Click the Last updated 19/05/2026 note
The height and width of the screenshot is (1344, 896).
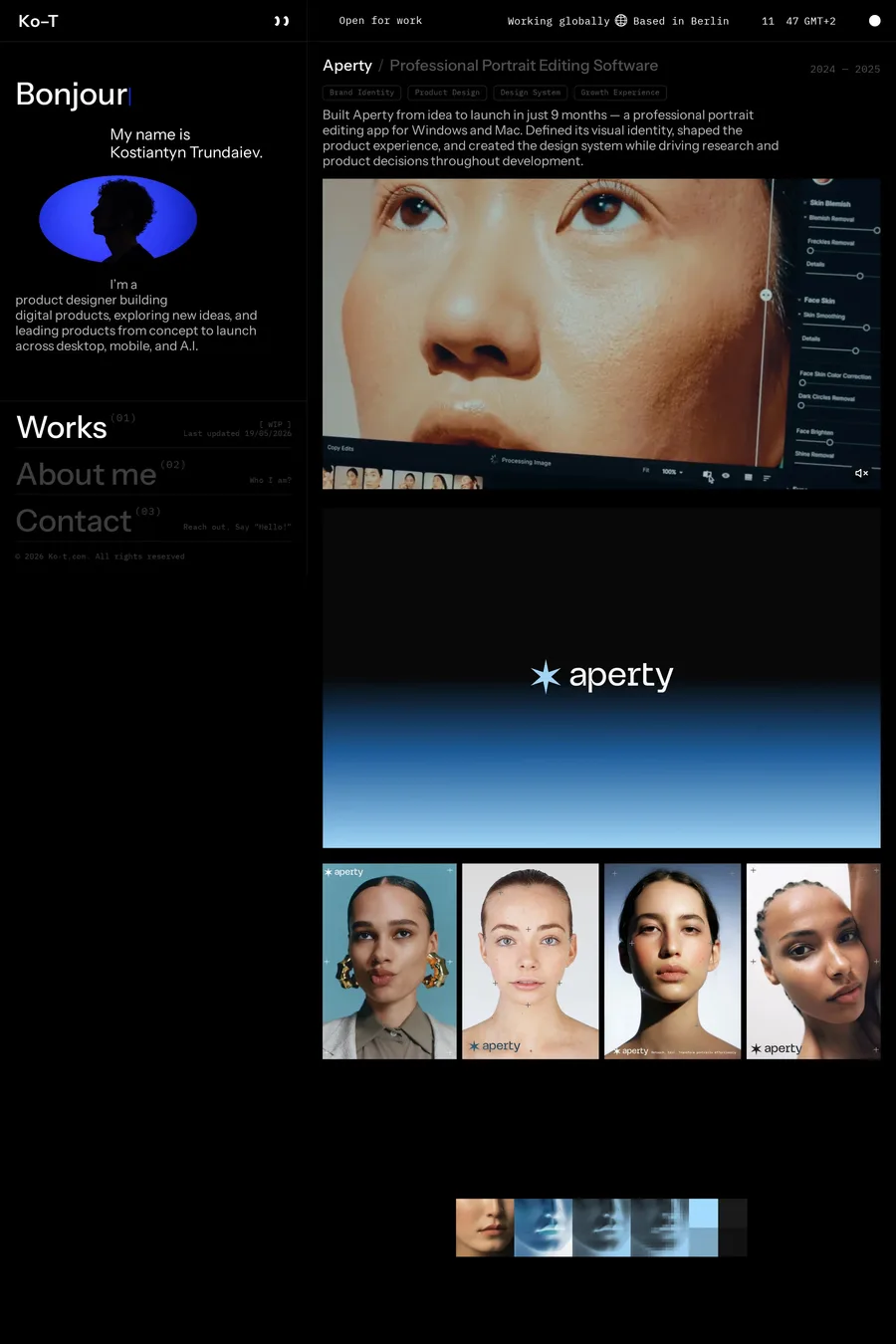[x=237, y=434]
